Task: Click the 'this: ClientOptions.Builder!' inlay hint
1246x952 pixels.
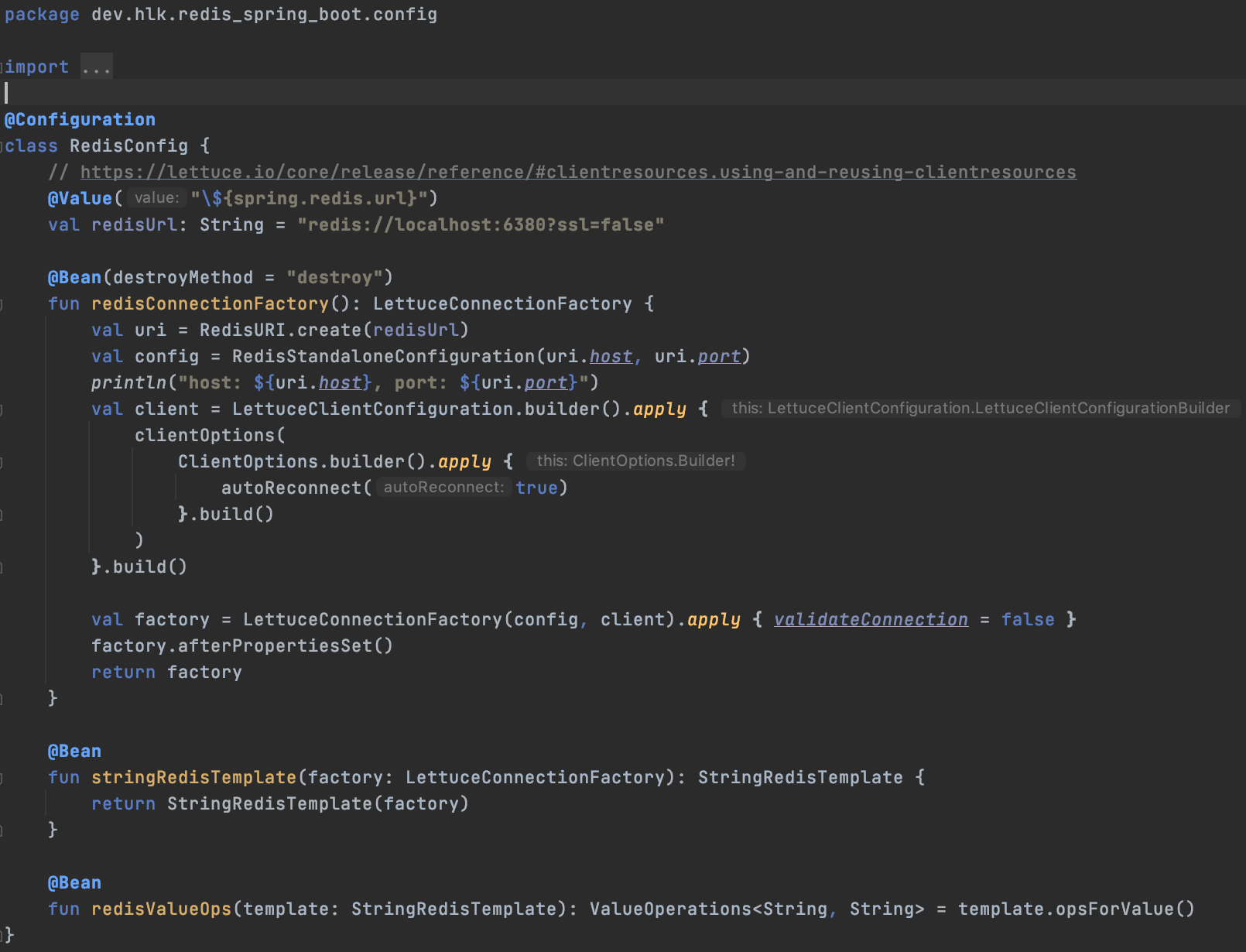Action: [635, 461]
